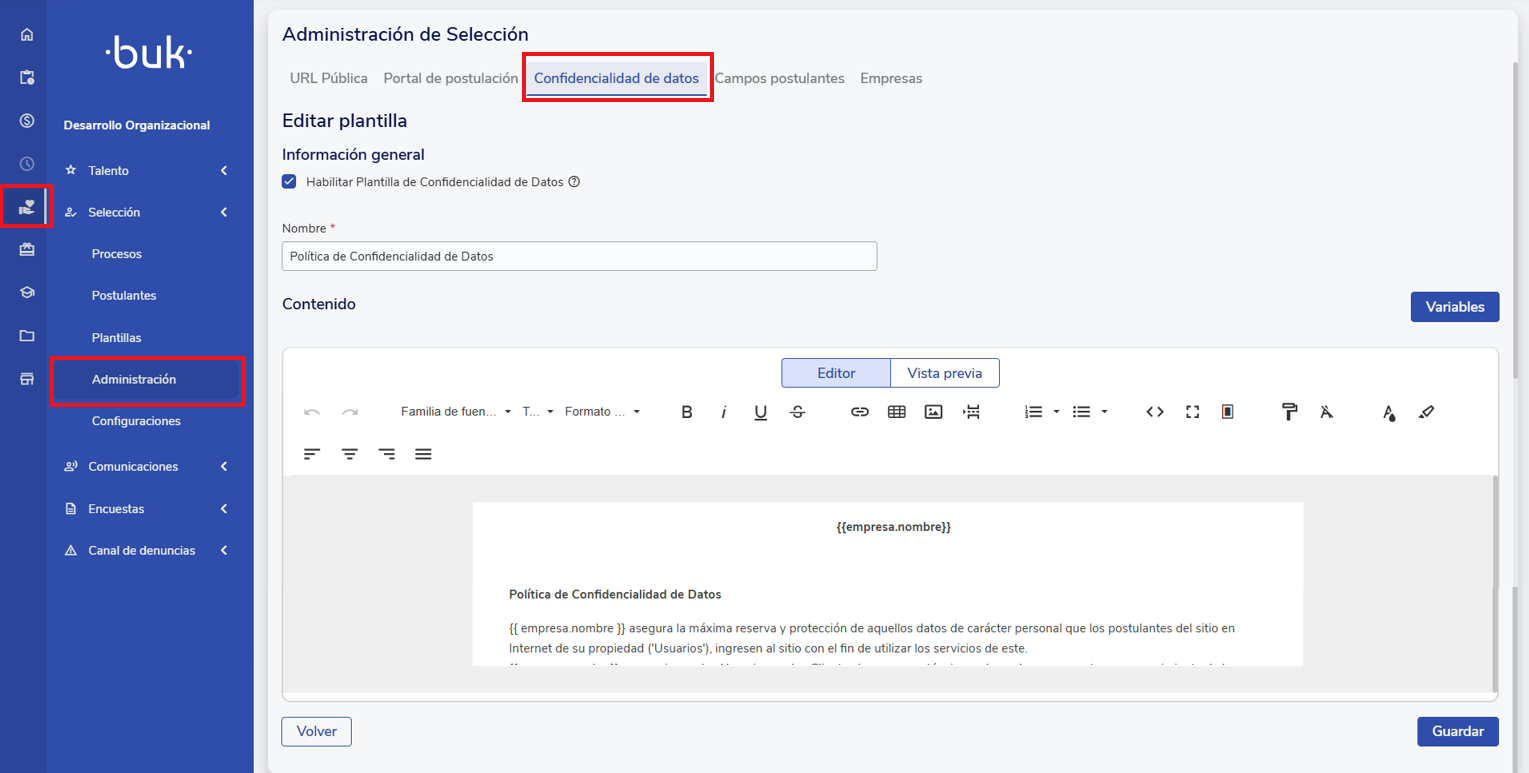Uncheck Habilitar Plantilla de Confidencialidad de Datos
1529x773 pixels.
[x=290, y=182]
